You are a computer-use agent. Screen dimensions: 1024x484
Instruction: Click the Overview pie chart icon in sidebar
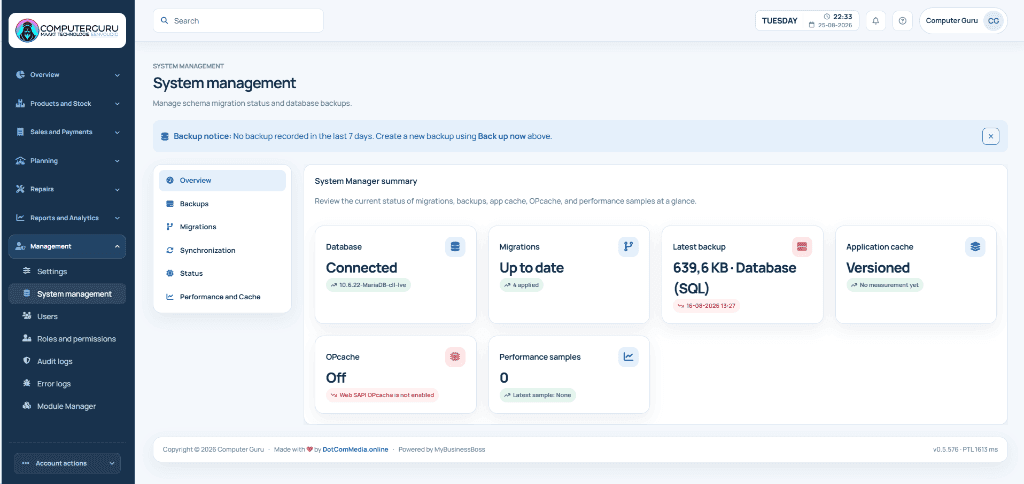(x=20, y=75)
